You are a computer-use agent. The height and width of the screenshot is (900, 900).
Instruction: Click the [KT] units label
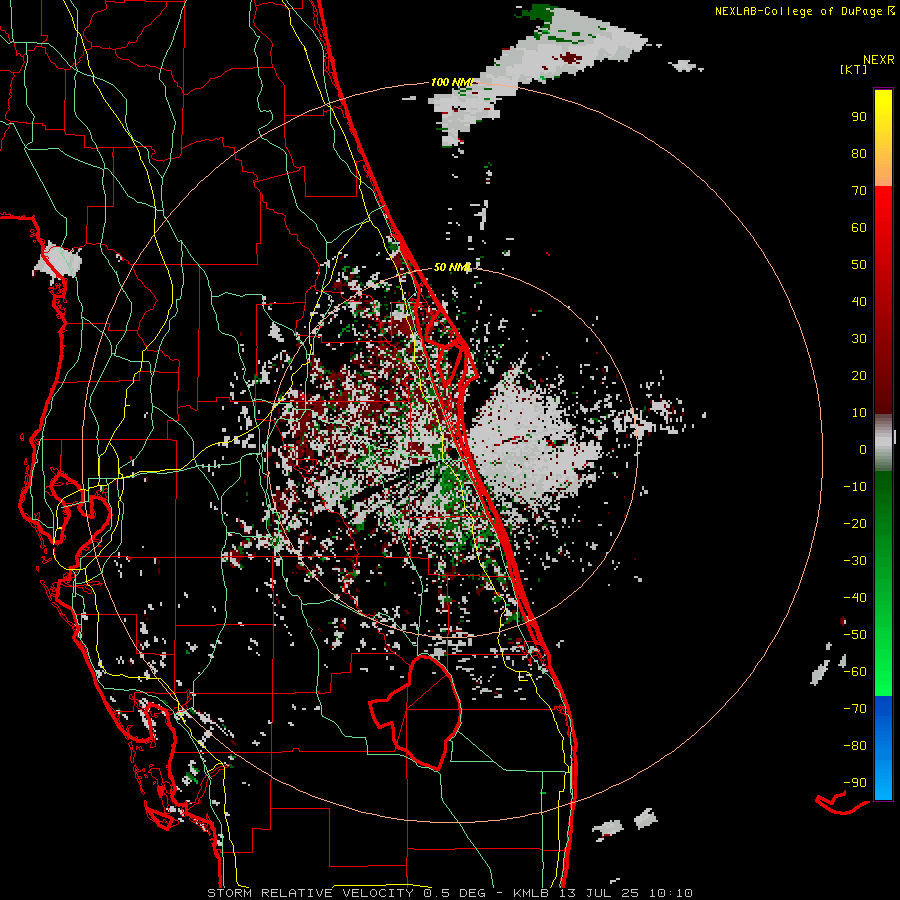[x=853, y=69]
